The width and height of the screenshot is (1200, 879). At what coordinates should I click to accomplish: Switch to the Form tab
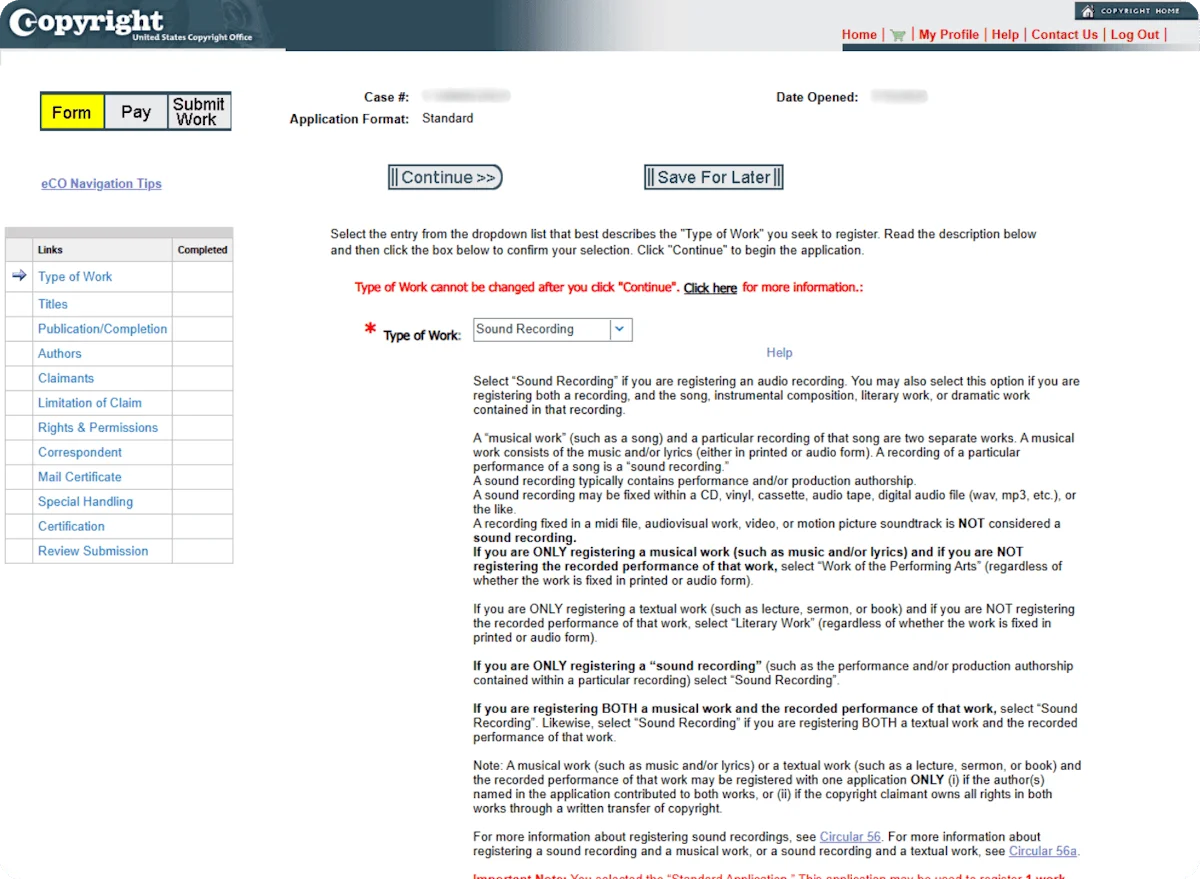[71, 111]
